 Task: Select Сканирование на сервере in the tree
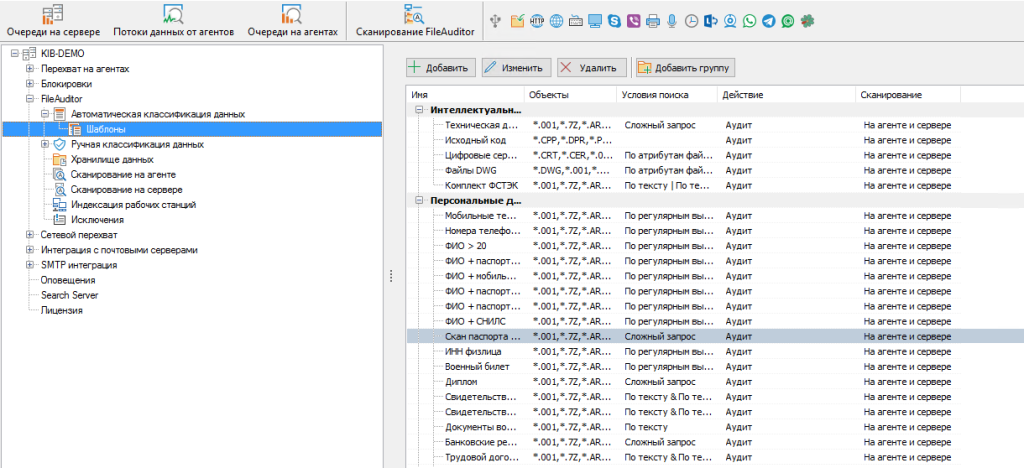click(125, 189)
